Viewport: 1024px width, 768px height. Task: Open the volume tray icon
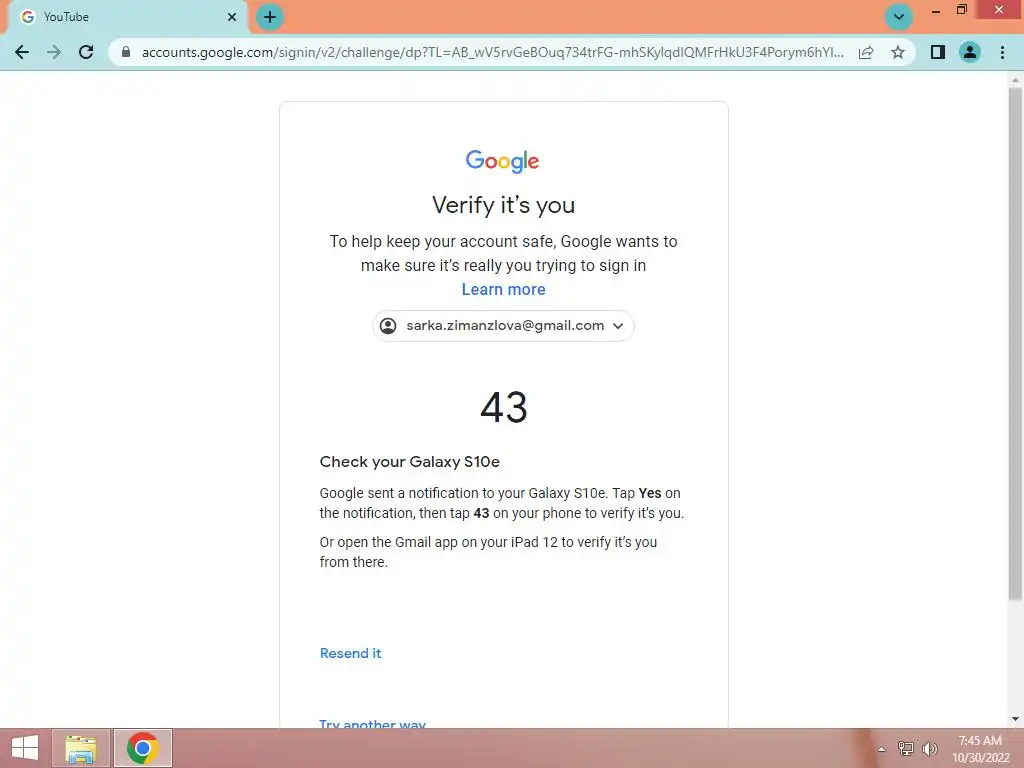[930, 749]
